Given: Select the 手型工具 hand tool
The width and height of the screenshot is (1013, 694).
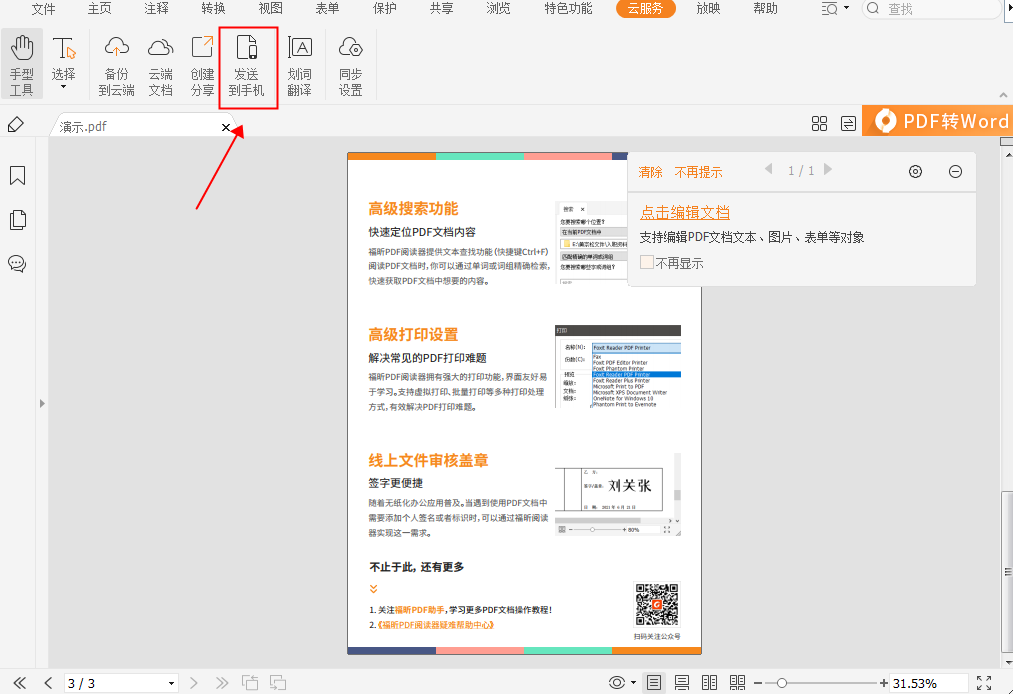Looking at the screenshot, I should click(21, 62).
